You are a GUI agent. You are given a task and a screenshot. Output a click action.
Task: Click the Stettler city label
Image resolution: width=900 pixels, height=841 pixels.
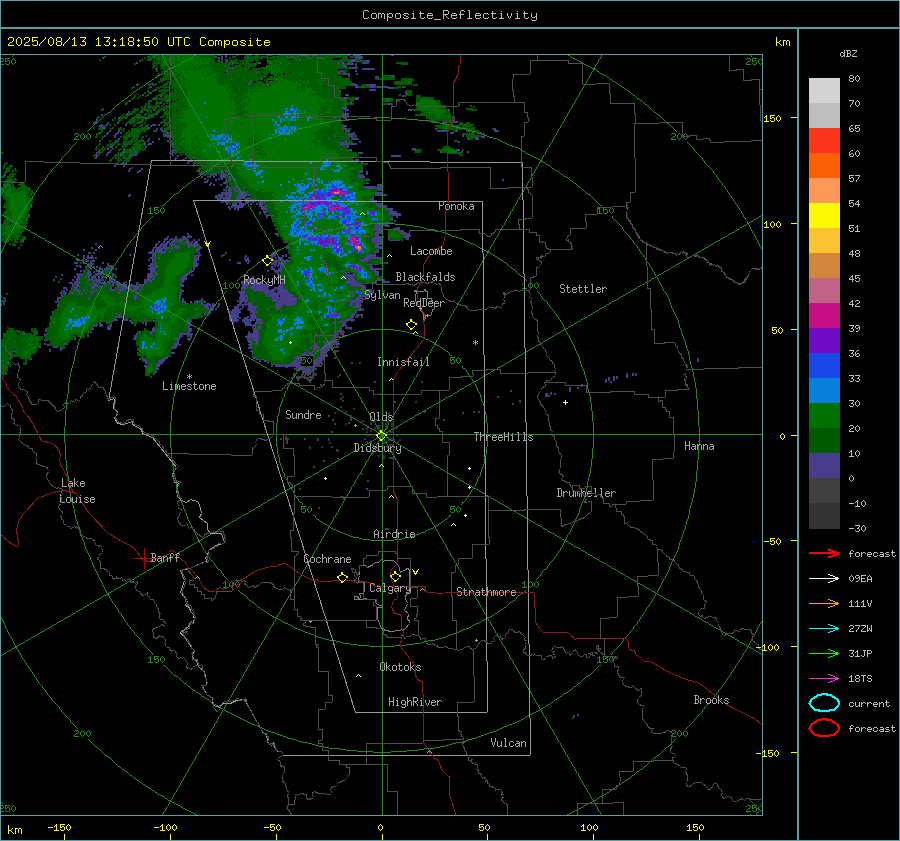pyautogui.click(x=583, y=289)
